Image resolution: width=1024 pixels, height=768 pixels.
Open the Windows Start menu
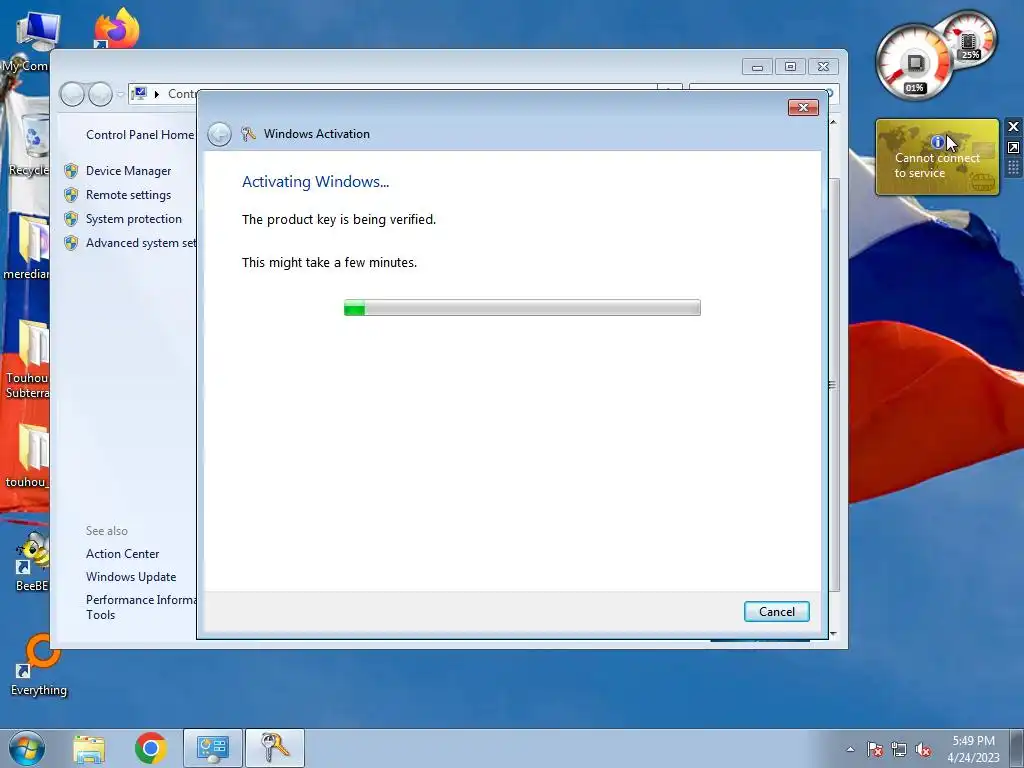(x=27, y=748)
